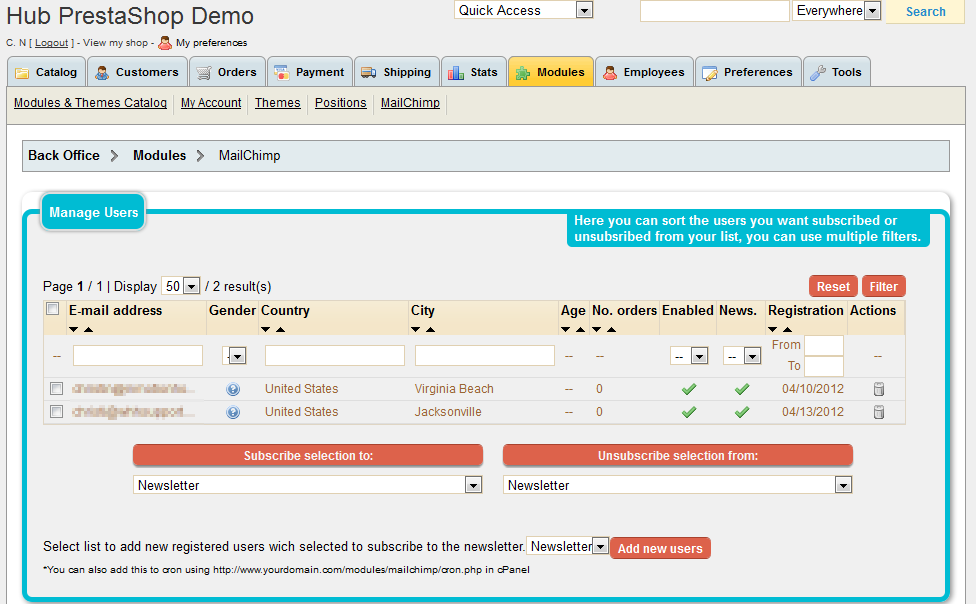976x604 pixels.
Task: Click the Add new users button
Action: pos(659,548)
